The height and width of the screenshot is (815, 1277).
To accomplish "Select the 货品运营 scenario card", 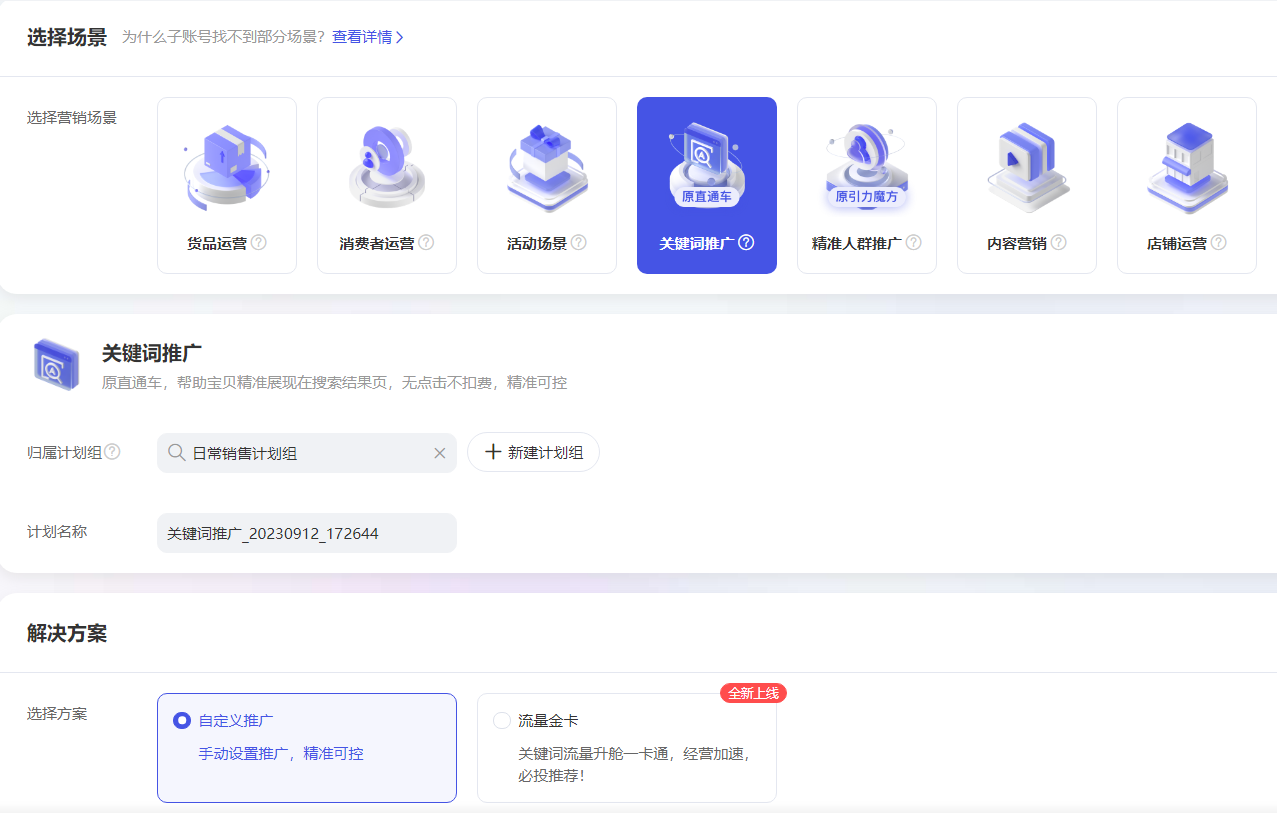I will [x=227, y=185].
